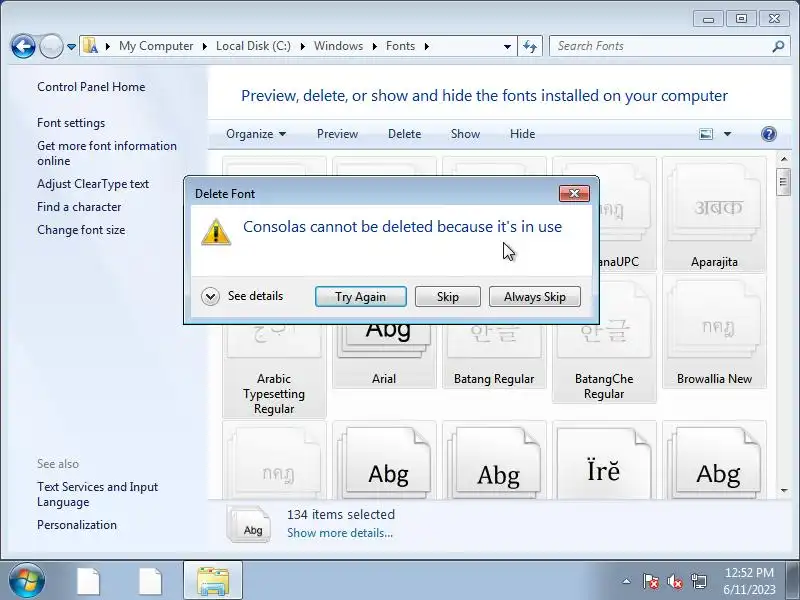Screen dimensions: 800x600
Task: Click the search magnifier icon
Action: pos(778,46)
